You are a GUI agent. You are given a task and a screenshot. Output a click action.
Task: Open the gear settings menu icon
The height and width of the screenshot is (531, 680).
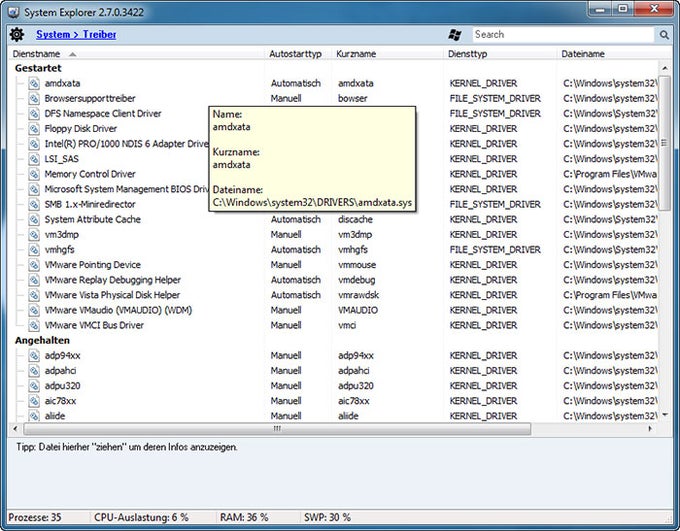coord(16,34)
